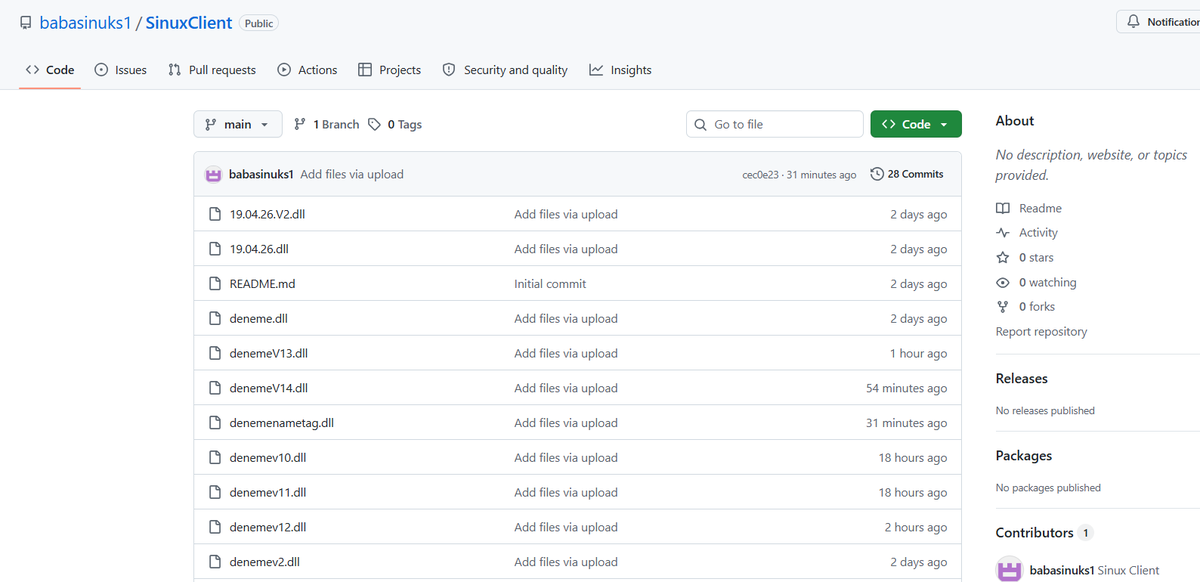The width and height of the screenshot is (1200, 582).
Task: Open the Initial commit message link
Action: 550,284
